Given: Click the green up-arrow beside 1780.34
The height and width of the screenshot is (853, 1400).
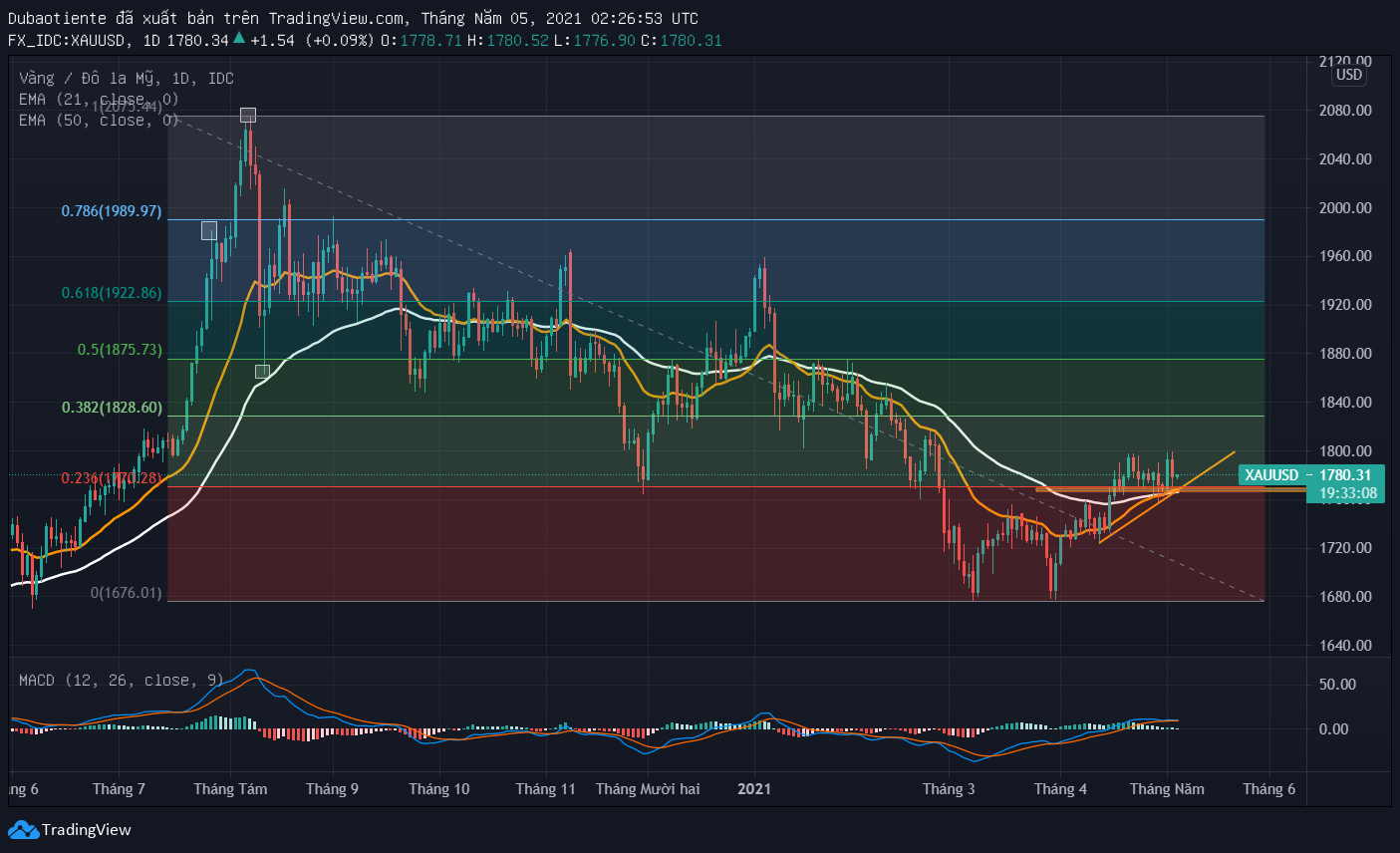Looking at the screenshot, I should click(239, 39).
